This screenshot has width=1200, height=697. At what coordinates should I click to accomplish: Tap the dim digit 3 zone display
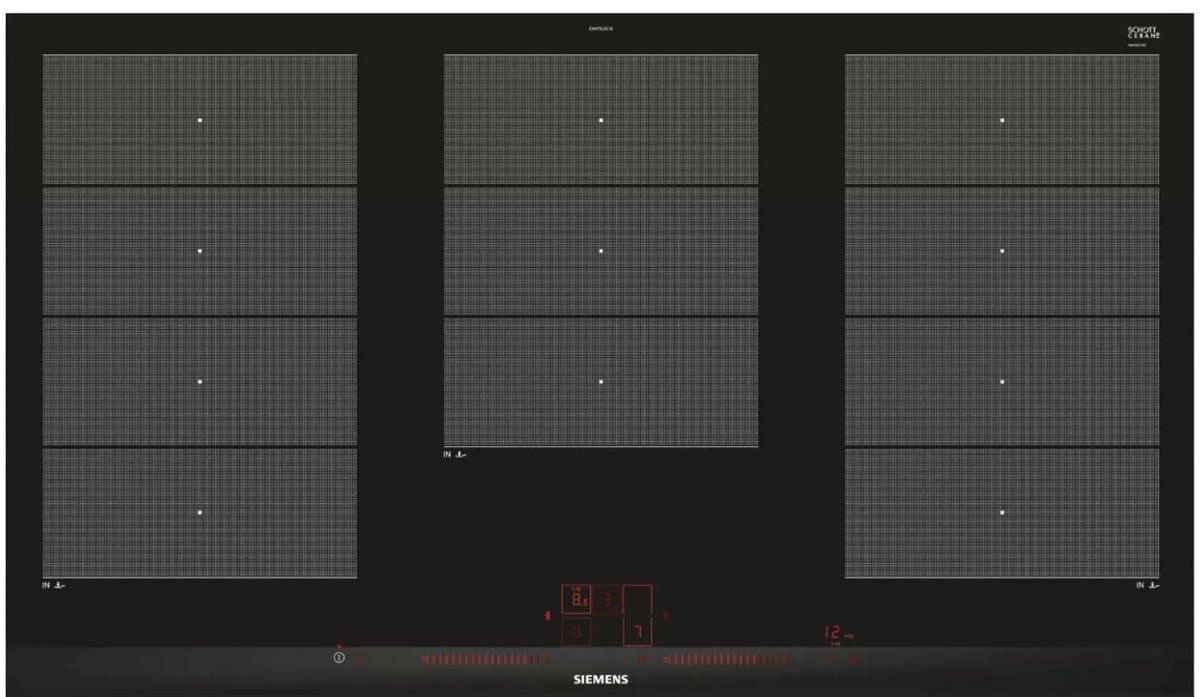point(607,599)
